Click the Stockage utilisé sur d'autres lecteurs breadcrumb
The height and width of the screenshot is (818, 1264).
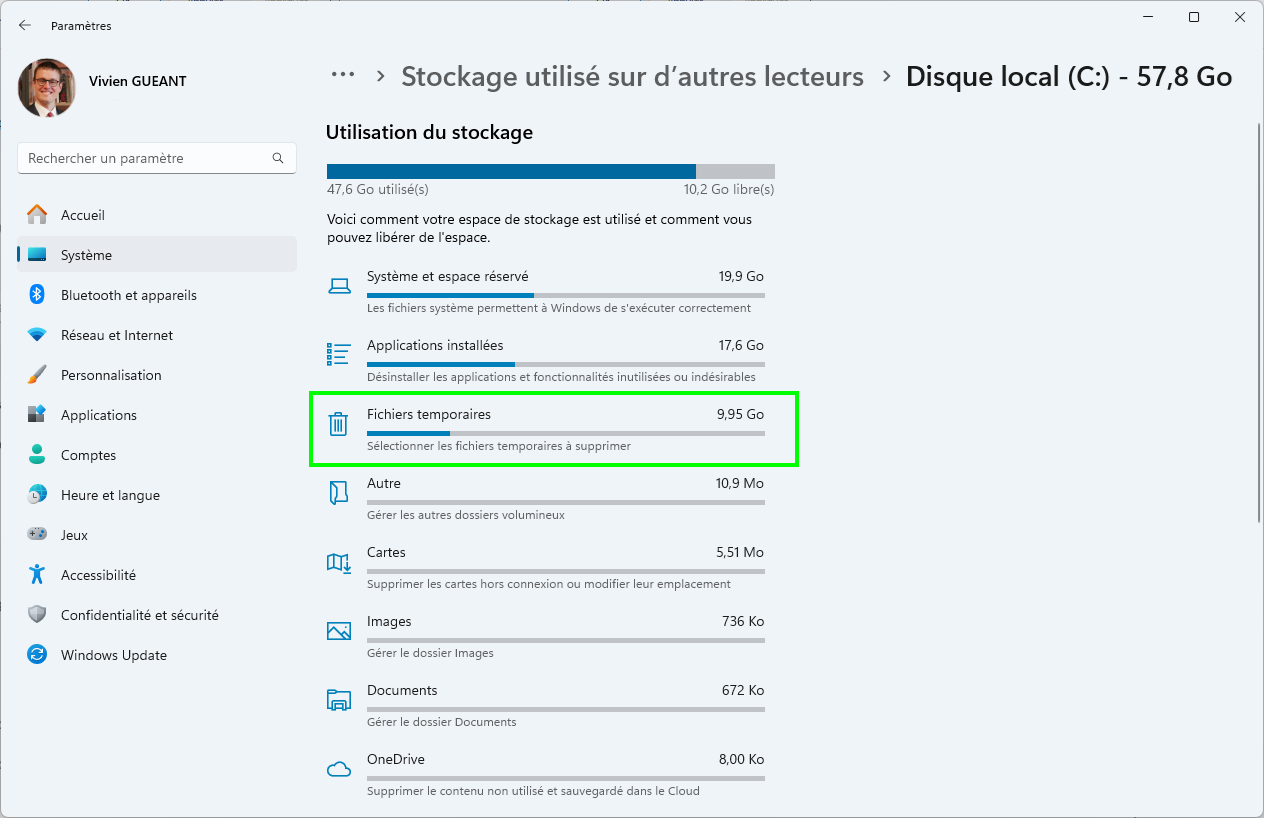coord(632,77)
